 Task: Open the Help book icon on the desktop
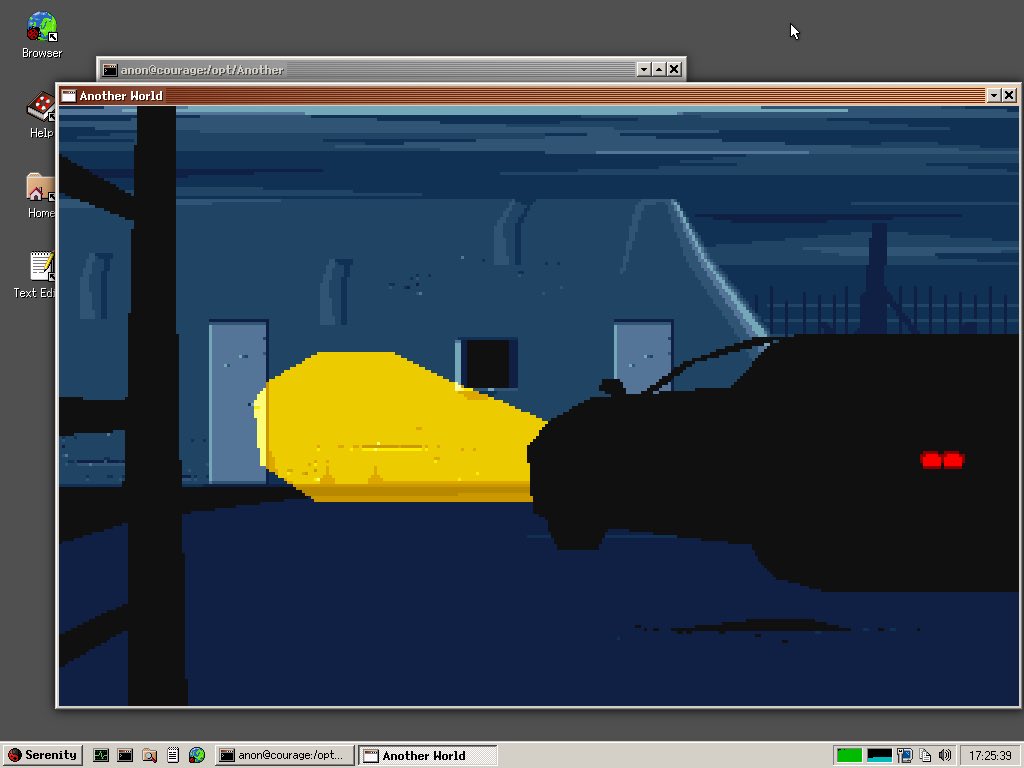(x=40, y=105)
